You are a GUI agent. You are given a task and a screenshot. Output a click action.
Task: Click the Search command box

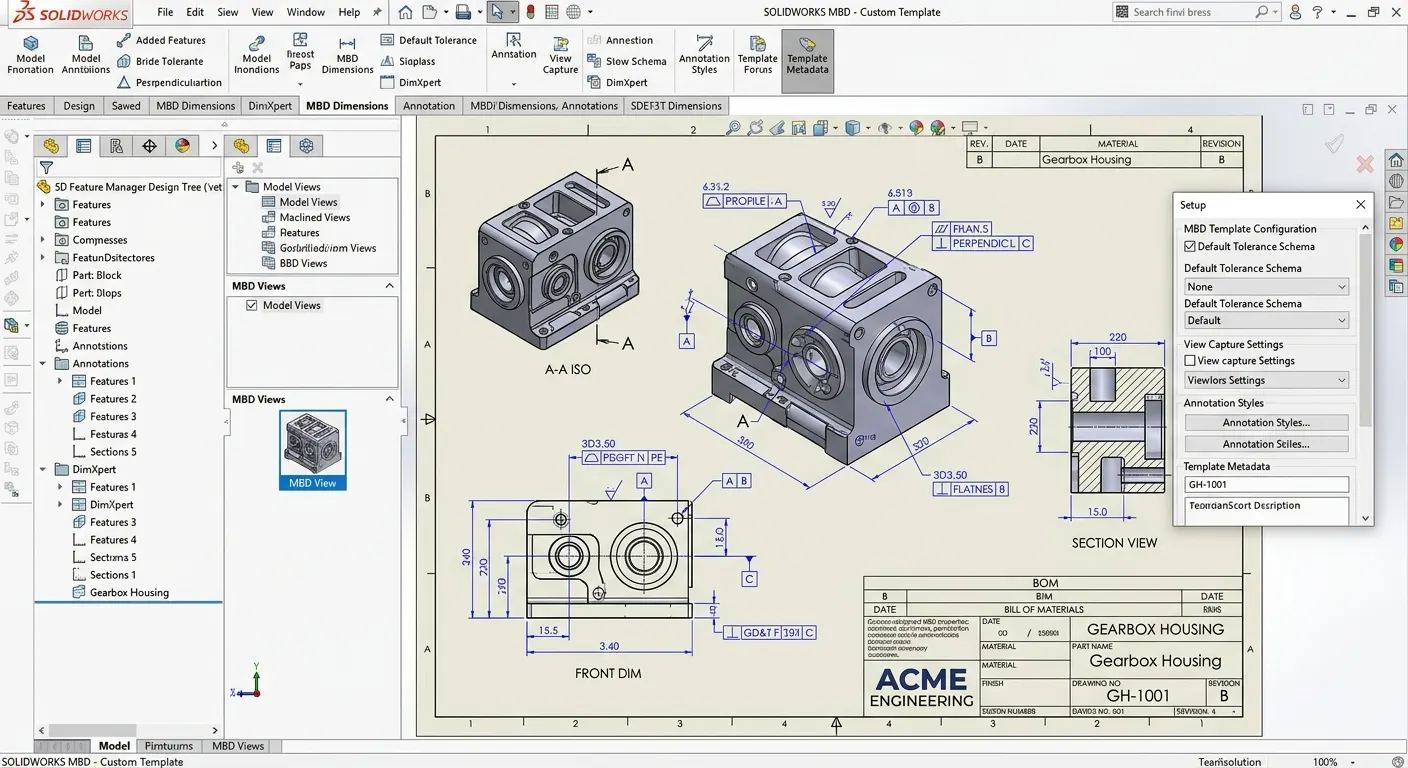[x=1196, y=12]
